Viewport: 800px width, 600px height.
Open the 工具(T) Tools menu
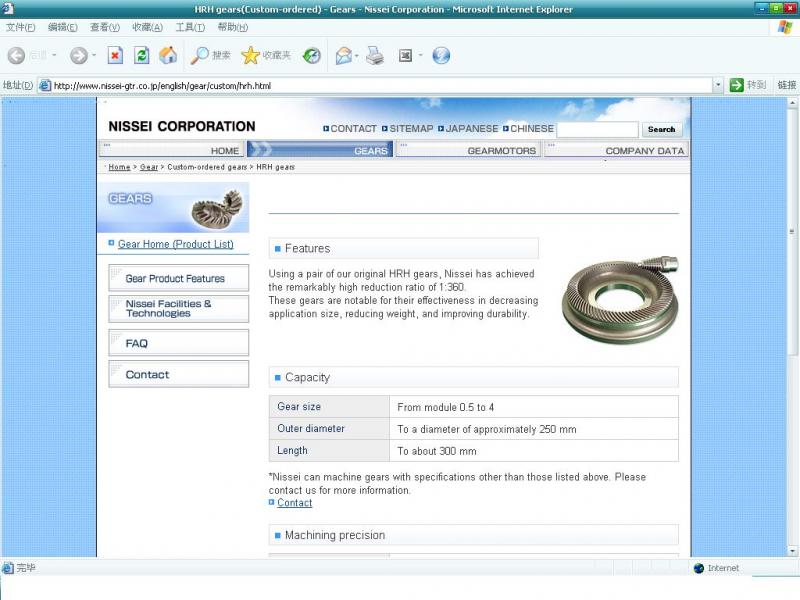pos(190,27)
